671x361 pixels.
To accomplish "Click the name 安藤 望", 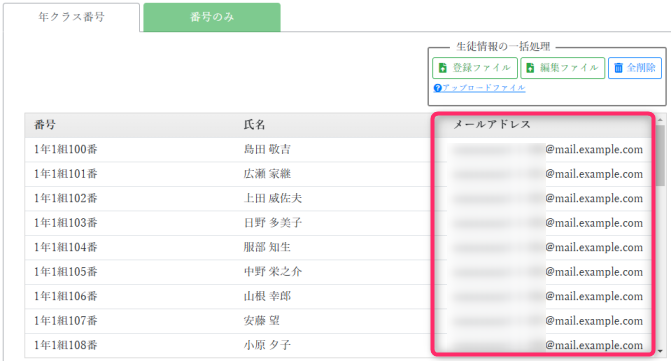I will coord(261,321).
